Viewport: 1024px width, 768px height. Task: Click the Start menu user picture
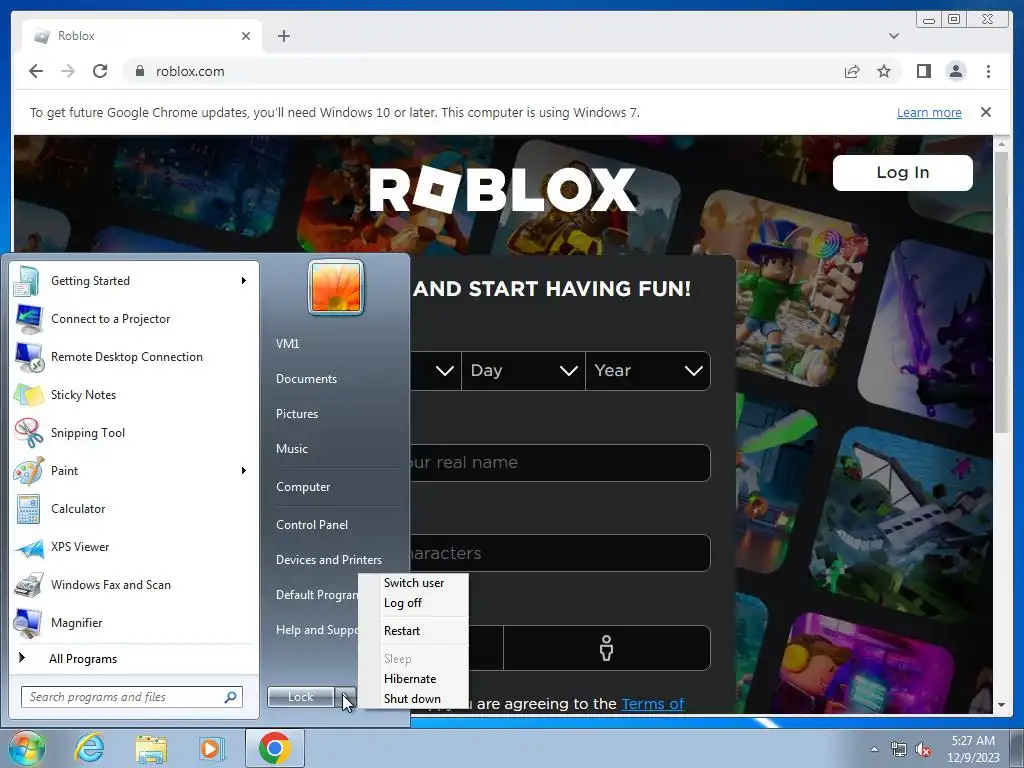tap(336, 287)
